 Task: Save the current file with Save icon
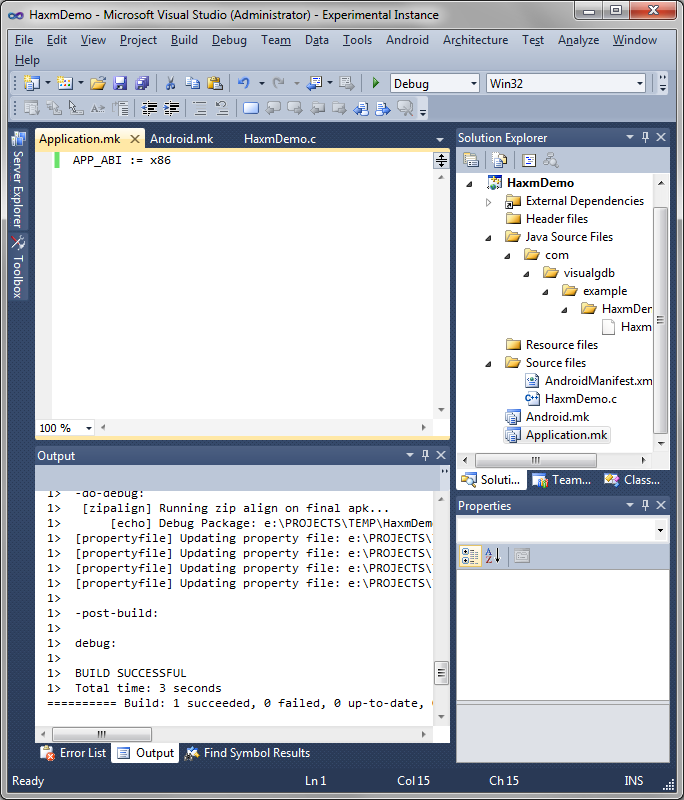click(120, 83)
